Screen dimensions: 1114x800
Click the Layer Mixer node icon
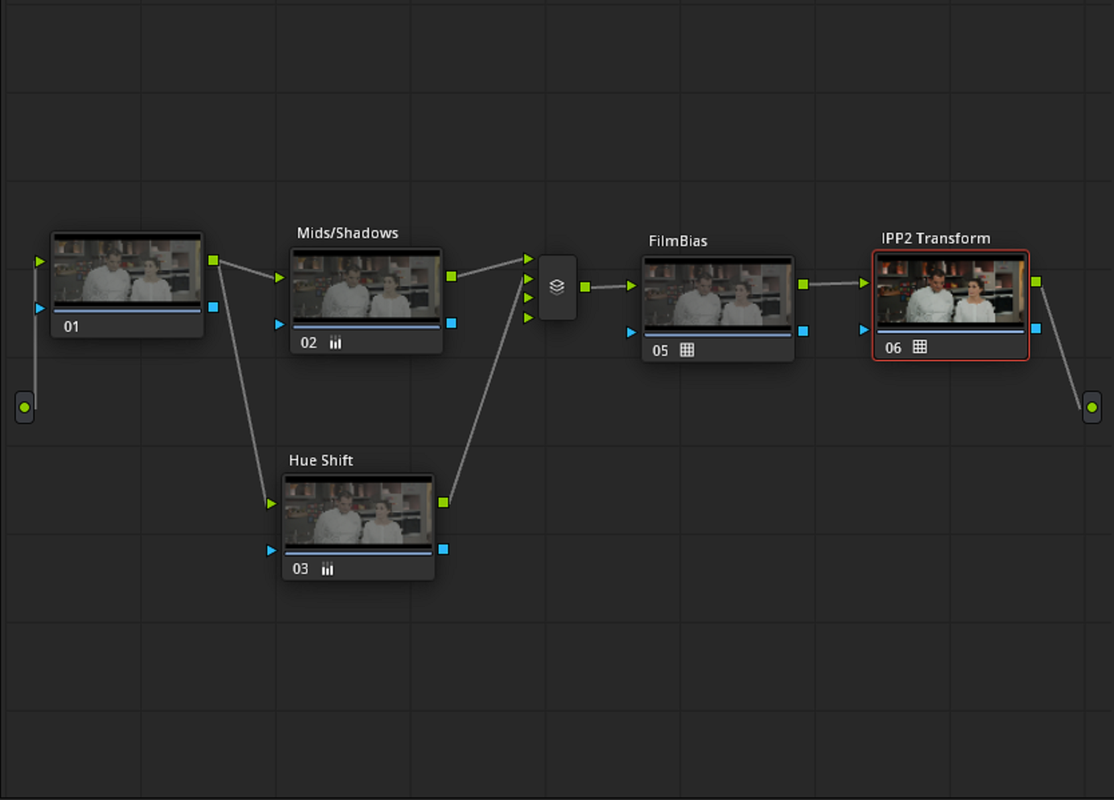click(557, 287)
